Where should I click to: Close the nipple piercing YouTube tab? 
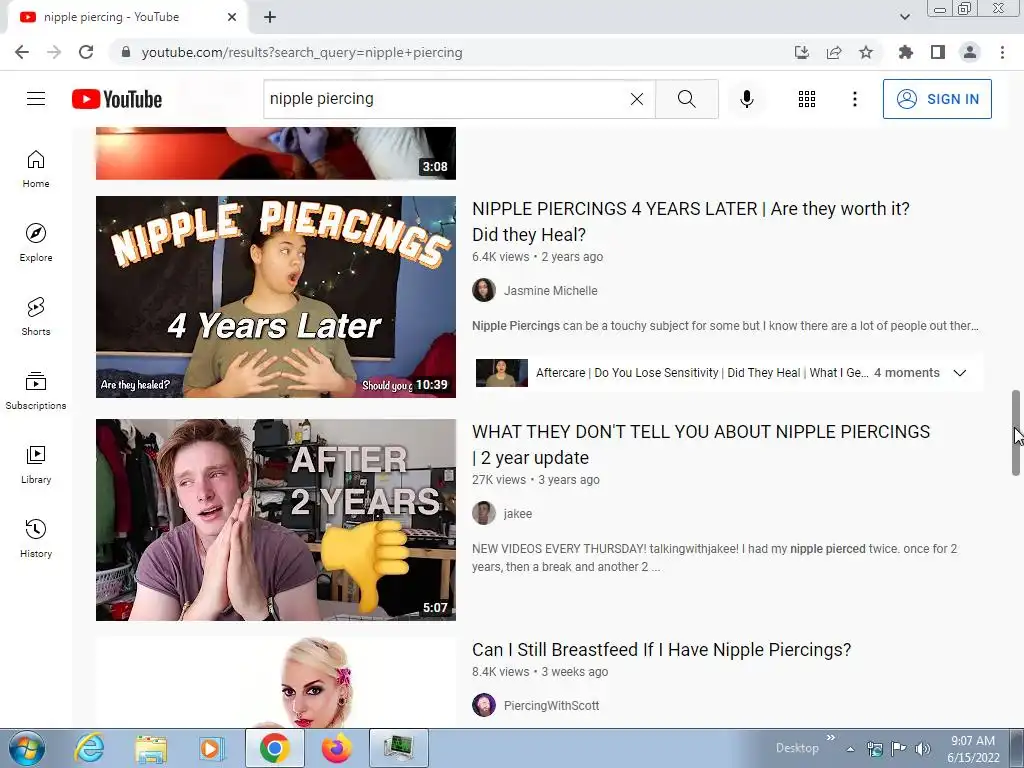click(x=232, y=17)
